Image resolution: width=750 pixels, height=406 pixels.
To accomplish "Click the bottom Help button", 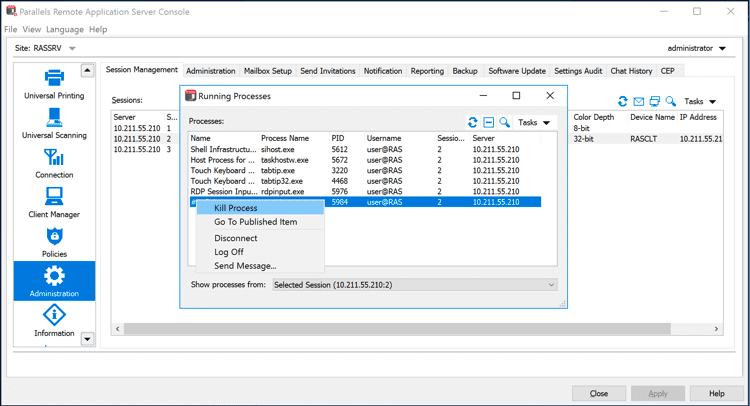I will coord(717,394).
